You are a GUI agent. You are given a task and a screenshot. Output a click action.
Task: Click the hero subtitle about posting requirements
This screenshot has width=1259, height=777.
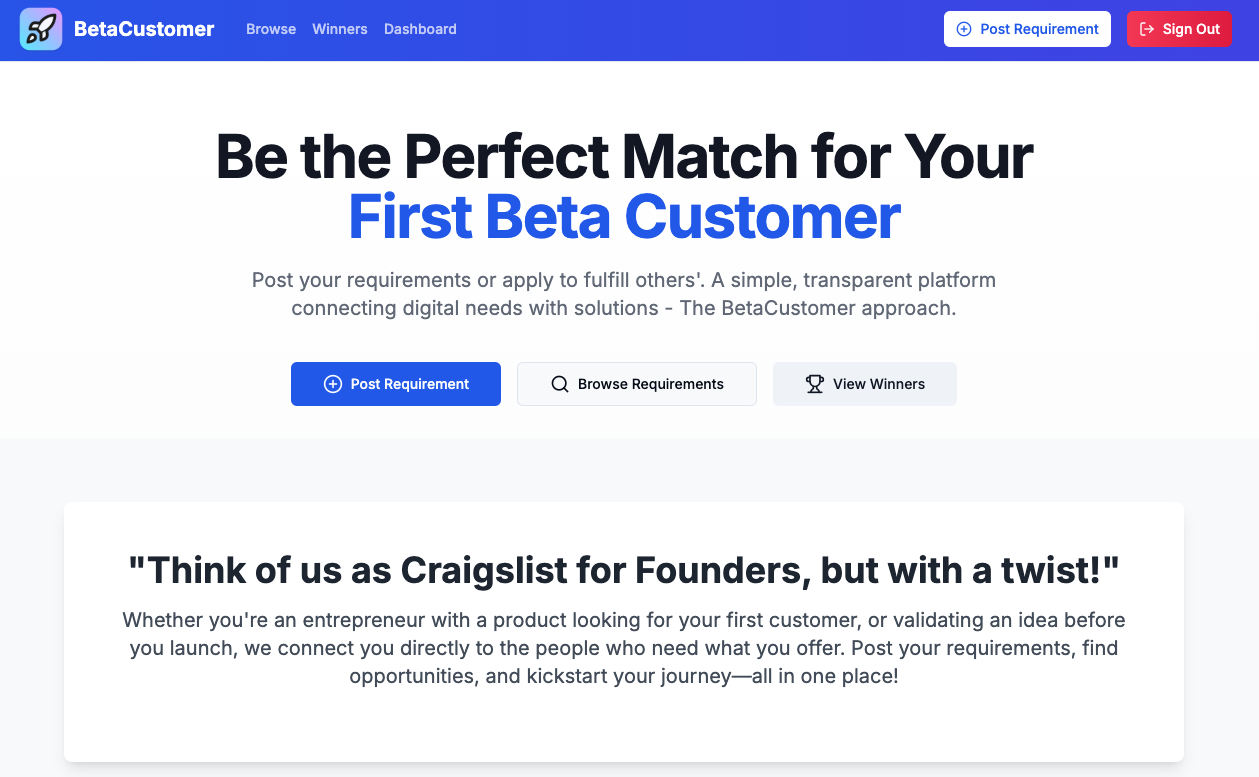pos(624,294)
